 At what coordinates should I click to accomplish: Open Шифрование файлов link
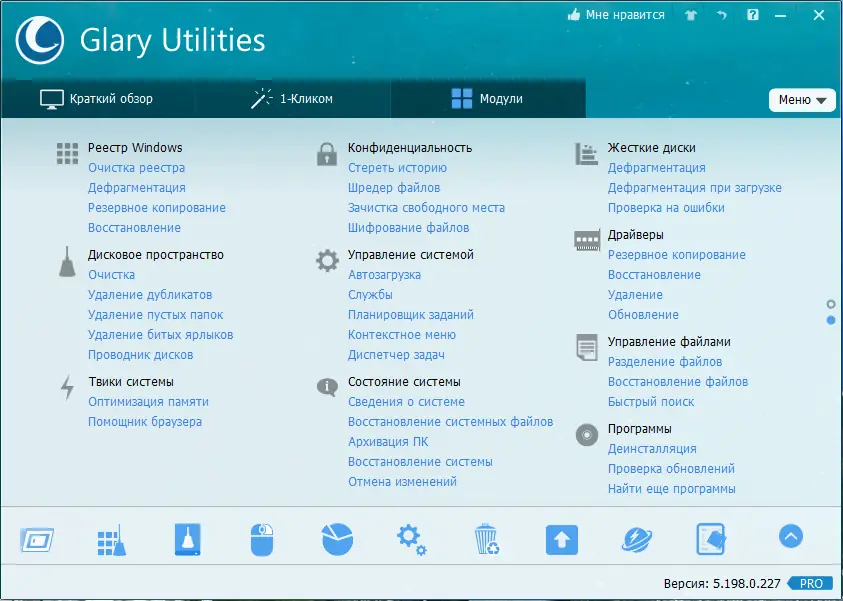coord(409,228)
